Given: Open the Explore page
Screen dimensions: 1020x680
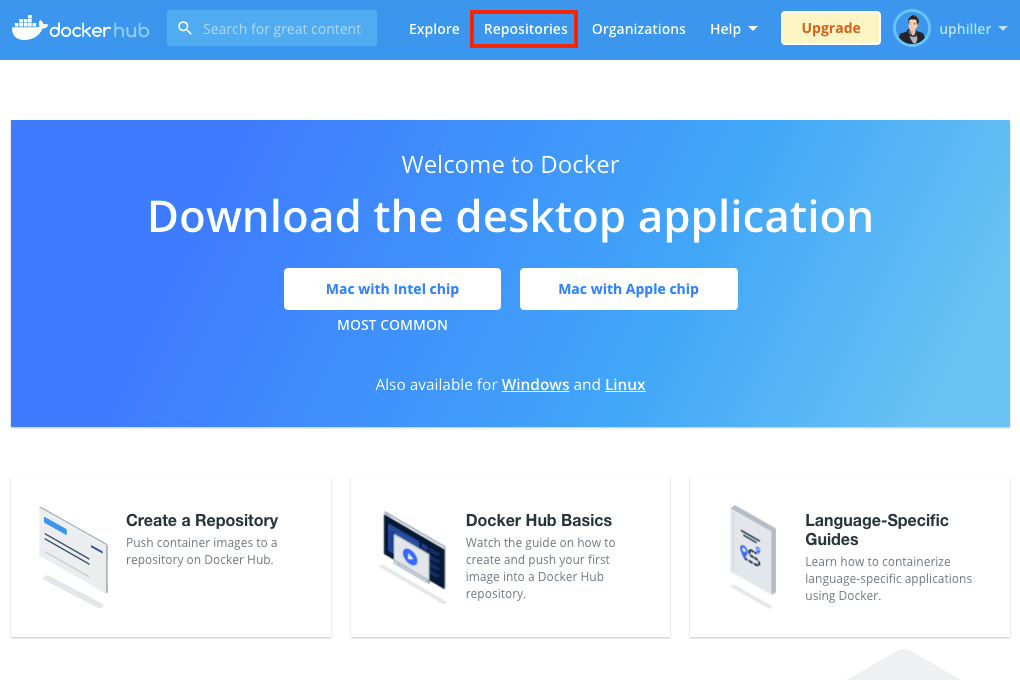Looking at the screenshot, I should [x=434, y=29].
